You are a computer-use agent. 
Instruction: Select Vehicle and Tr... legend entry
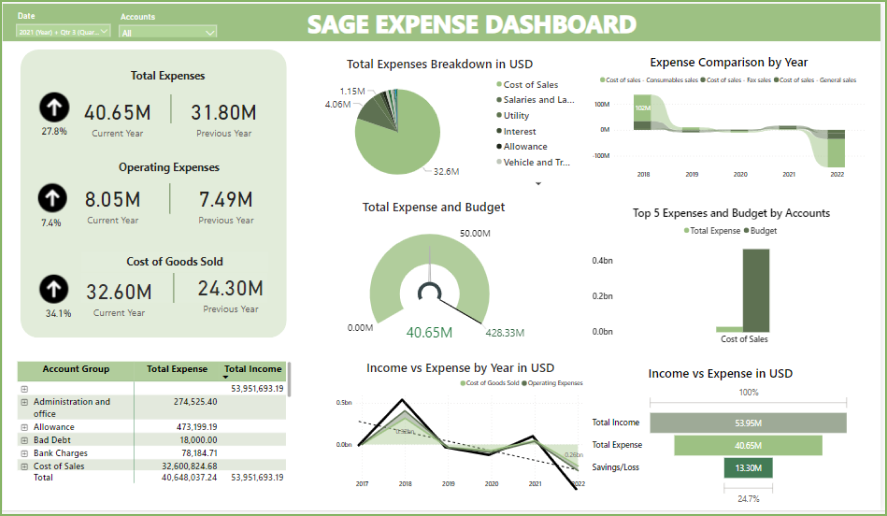pos(533,162)
